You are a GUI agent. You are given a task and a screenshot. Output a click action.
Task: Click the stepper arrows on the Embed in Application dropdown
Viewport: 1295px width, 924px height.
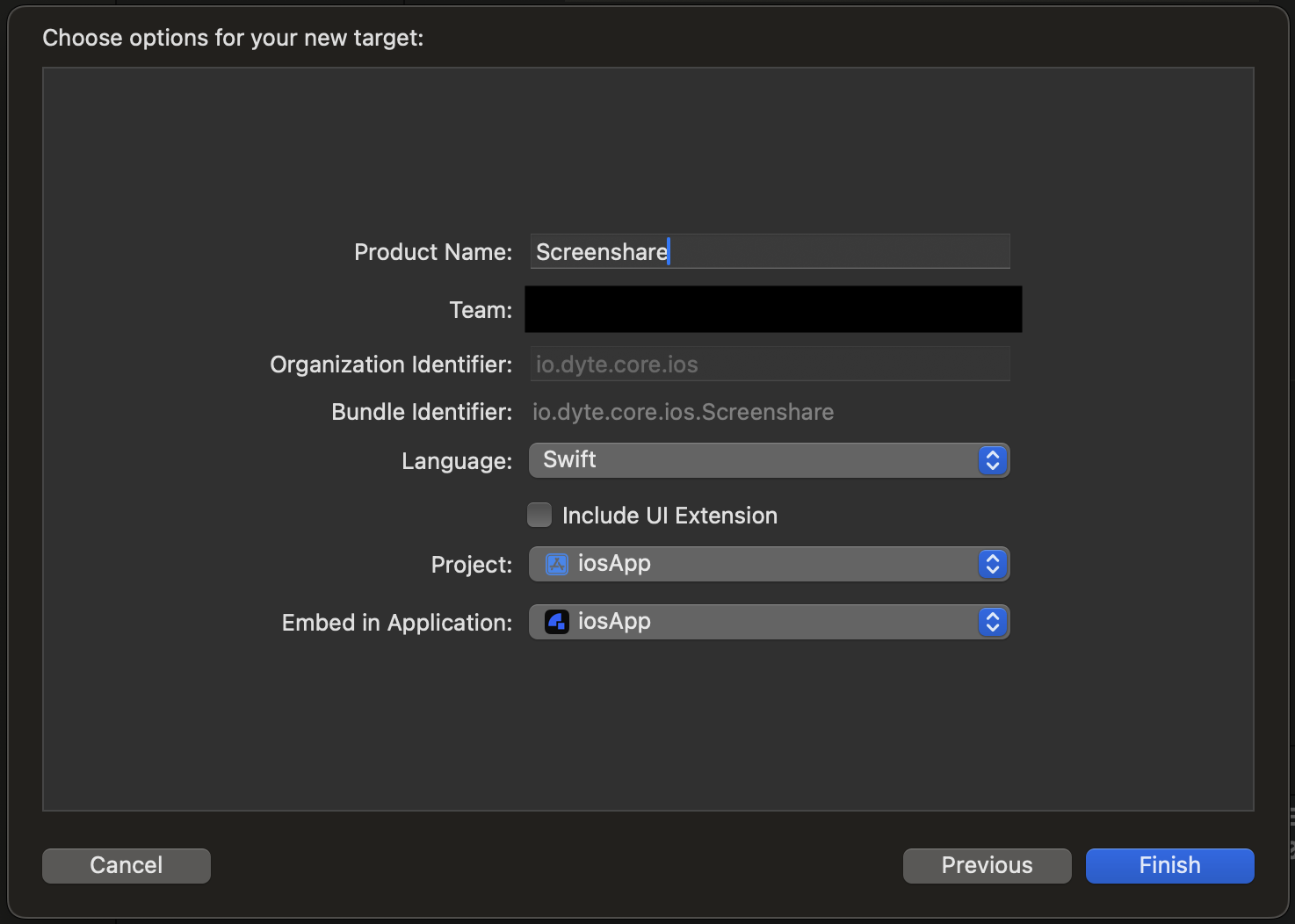[992, 622]
